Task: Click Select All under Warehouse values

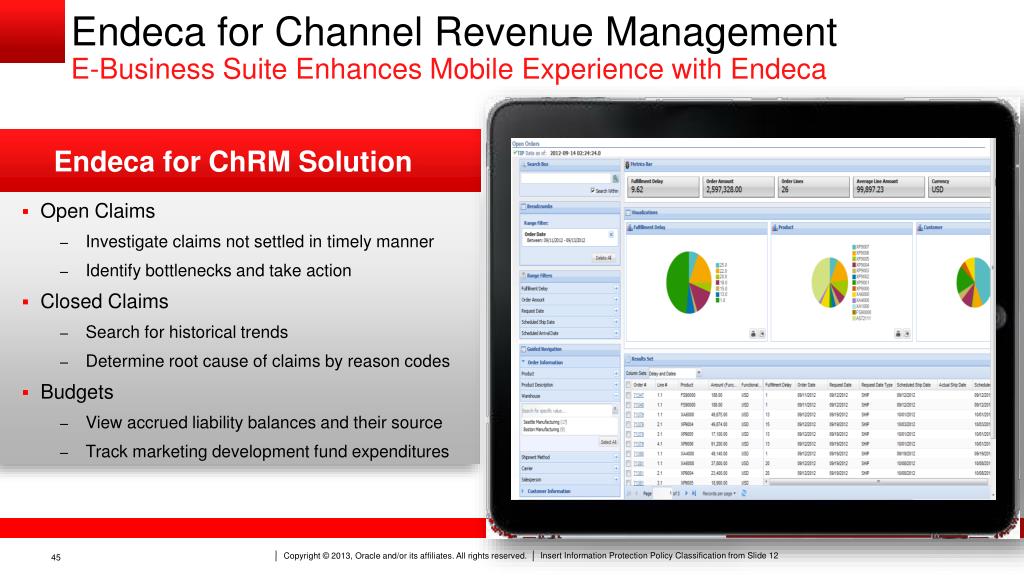Action: point(608,442)
